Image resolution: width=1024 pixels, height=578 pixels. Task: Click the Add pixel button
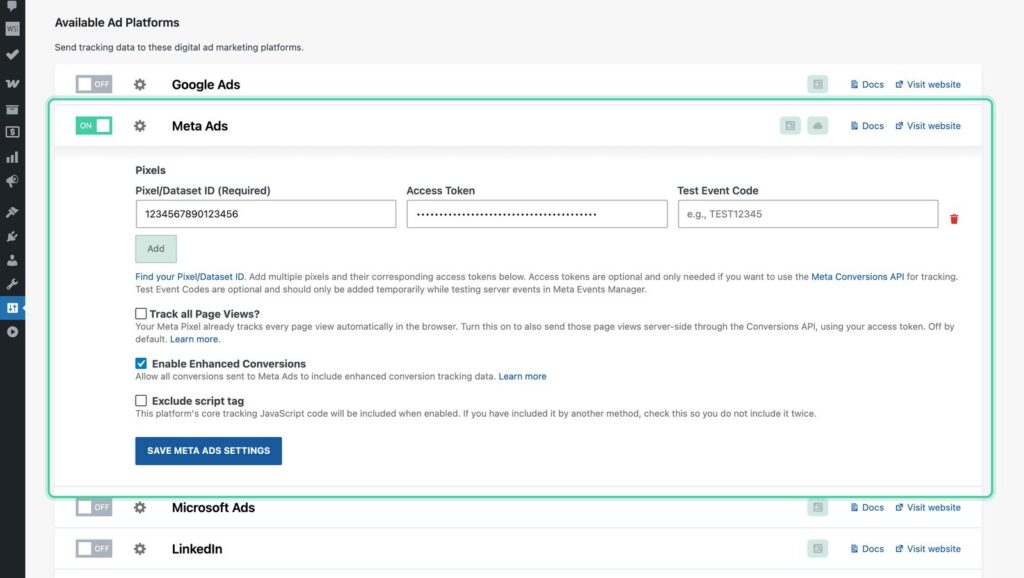click(x=155, y=249)
